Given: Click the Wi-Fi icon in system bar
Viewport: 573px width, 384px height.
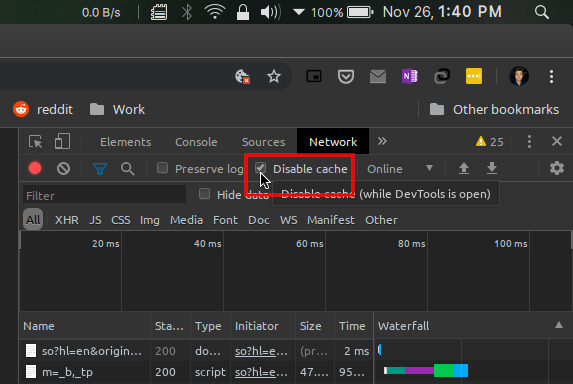Looking at the screenshot, I should (x=215, y=12).
